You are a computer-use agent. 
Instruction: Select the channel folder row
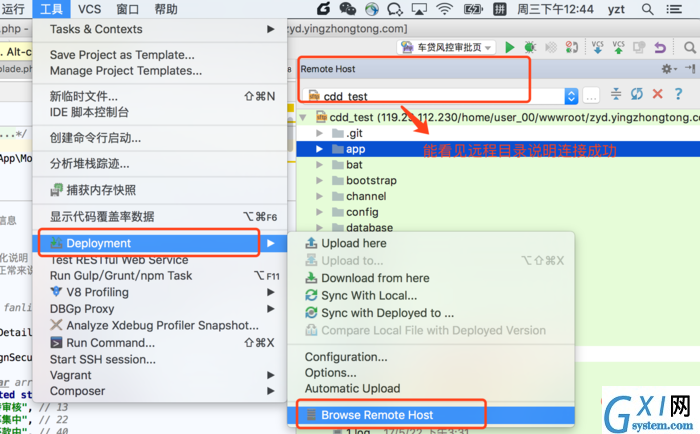pos(498,196)
